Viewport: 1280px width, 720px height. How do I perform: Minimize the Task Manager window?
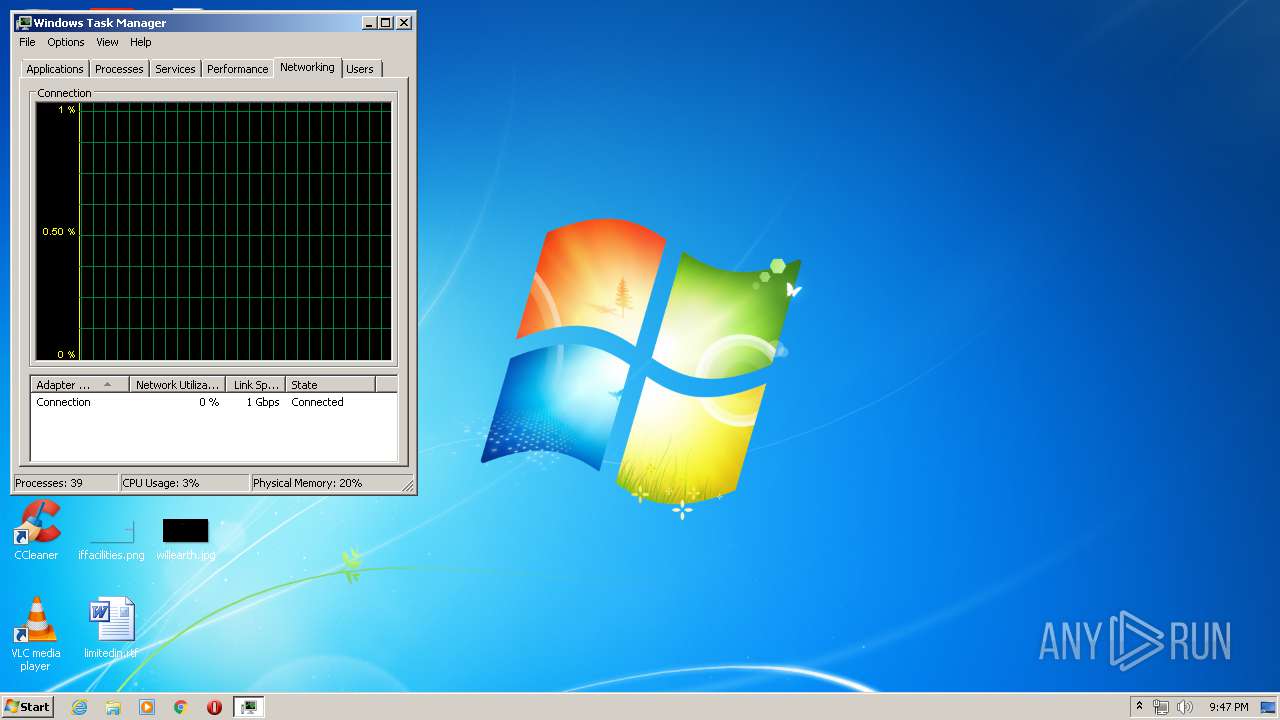[x=369, y=22]
